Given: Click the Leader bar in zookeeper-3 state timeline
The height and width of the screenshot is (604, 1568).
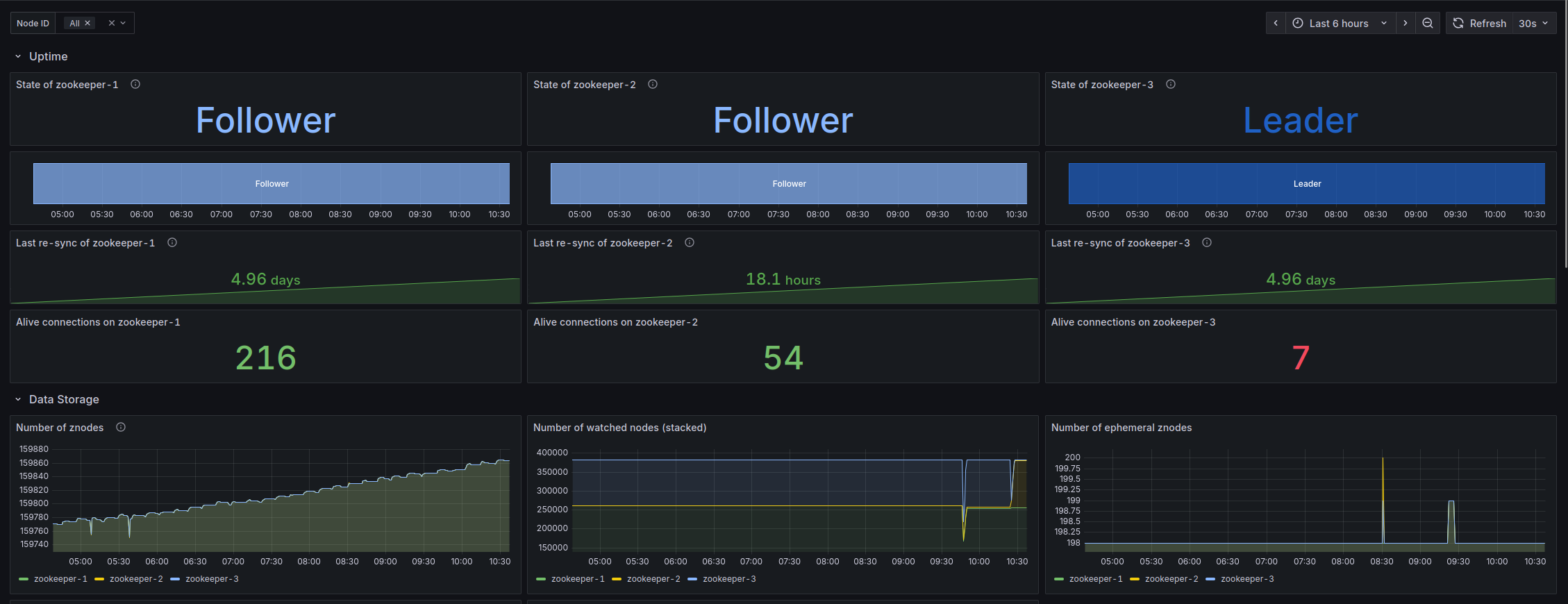Looking at the screenshot, I should pyautogui.click(x=1306, y=183).
